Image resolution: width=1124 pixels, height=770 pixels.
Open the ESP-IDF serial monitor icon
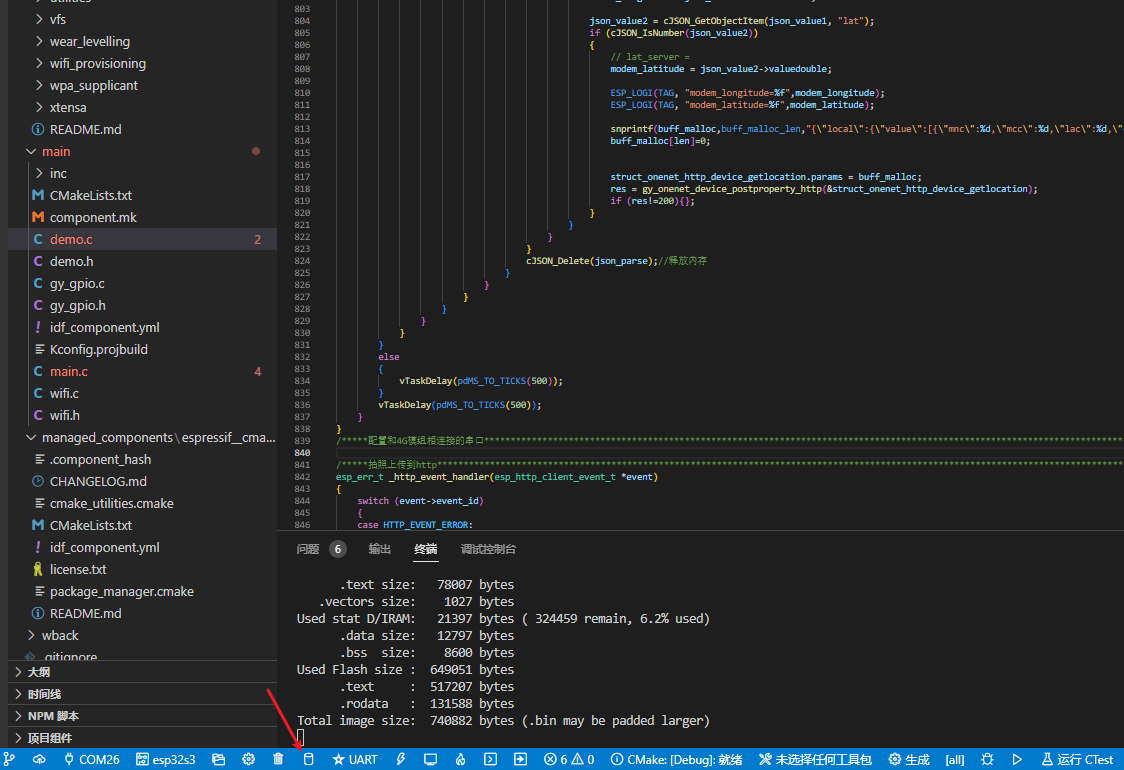click(431, 759)
